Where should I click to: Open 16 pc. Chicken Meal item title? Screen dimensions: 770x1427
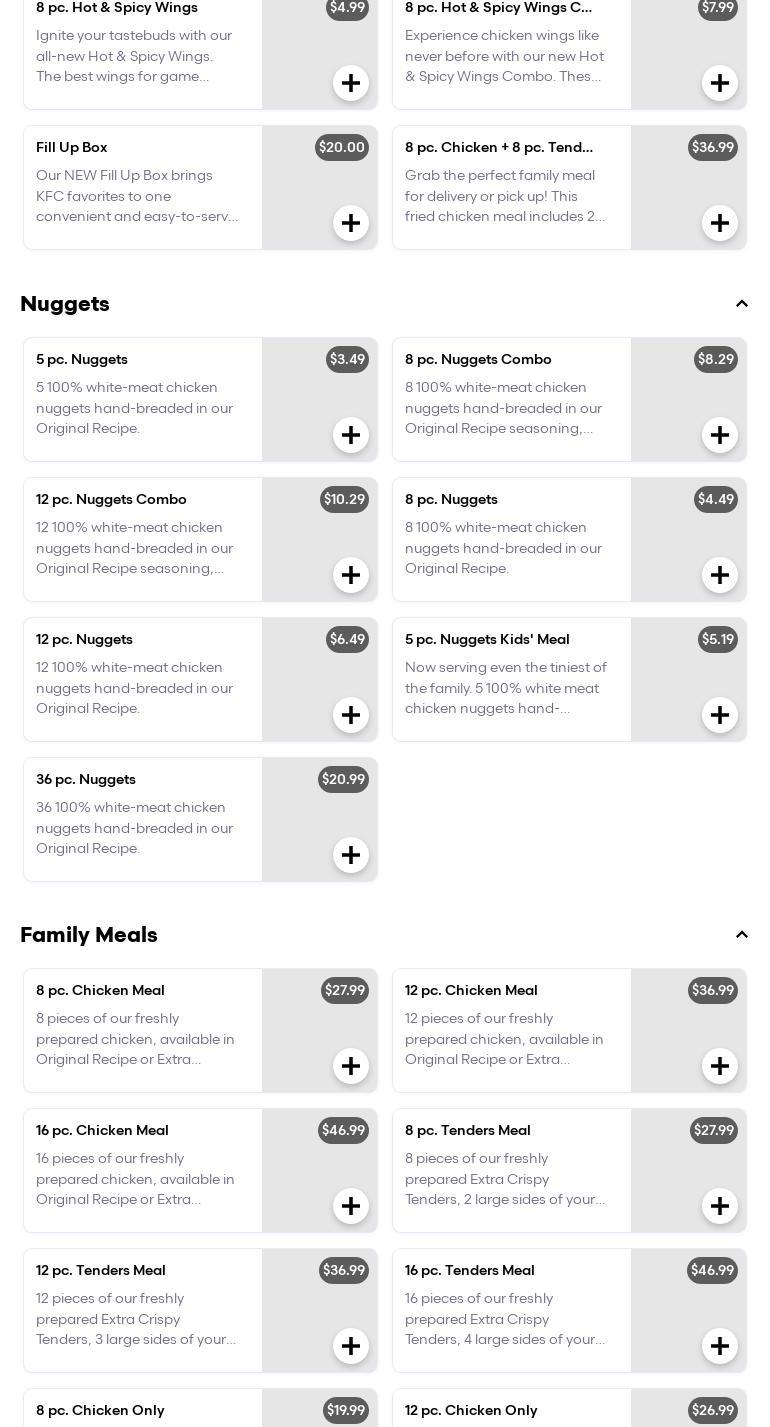pyautogui.click(x=102, y=1130)
